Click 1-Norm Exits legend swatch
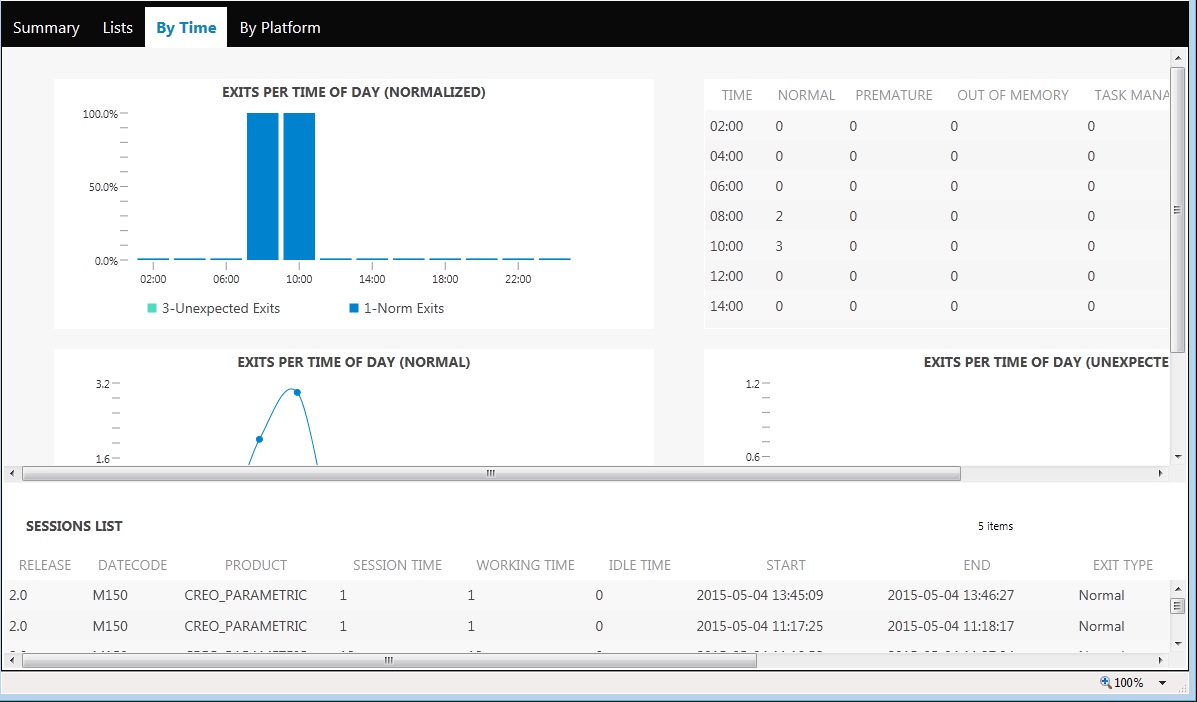The width and height of the screenshot is (1197, 702). (353, 308)
